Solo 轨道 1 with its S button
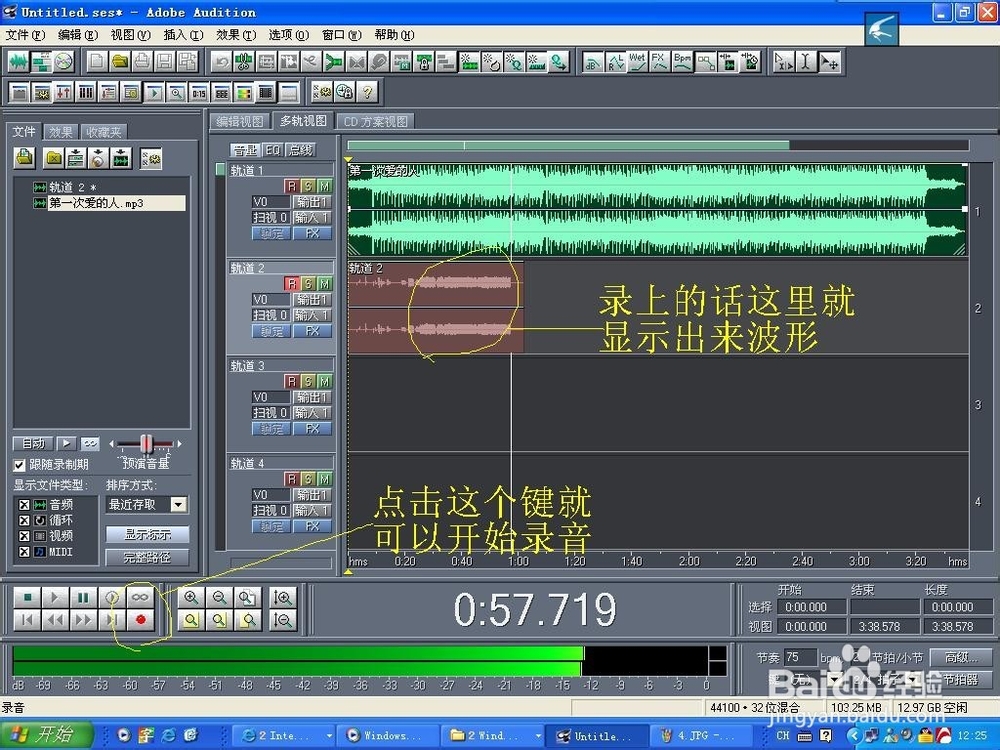 307,185
